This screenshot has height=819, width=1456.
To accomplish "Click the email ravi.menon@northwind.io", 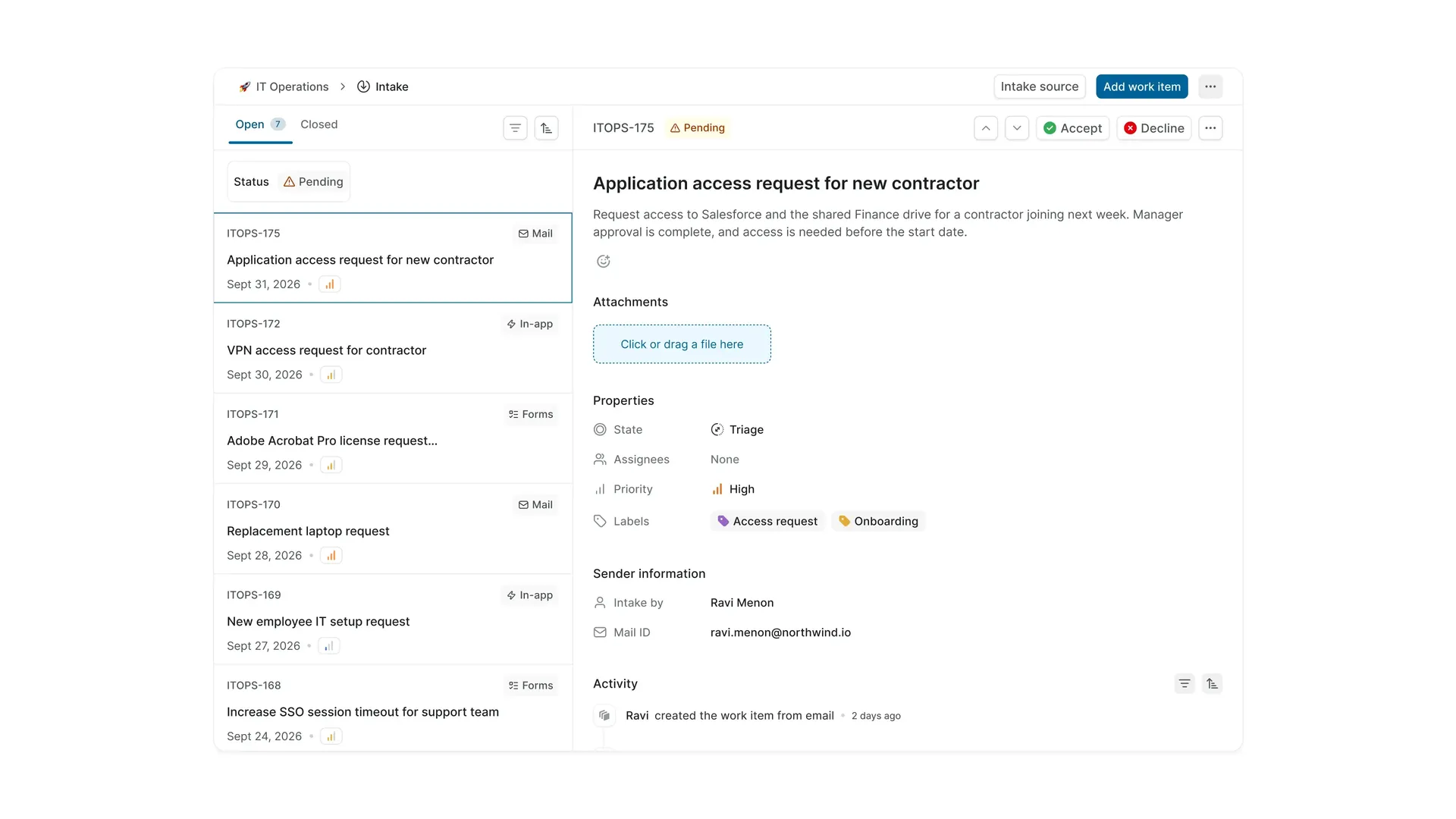I will pos(780,632).
